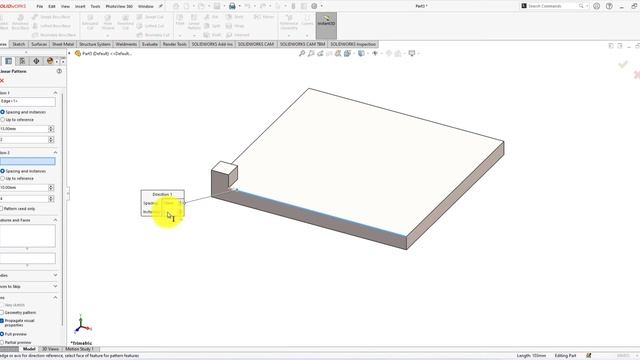This screenshot has height=360, width=640.
Task: Click the highlighted Direction 2 reference box
Action: (28, 161)
